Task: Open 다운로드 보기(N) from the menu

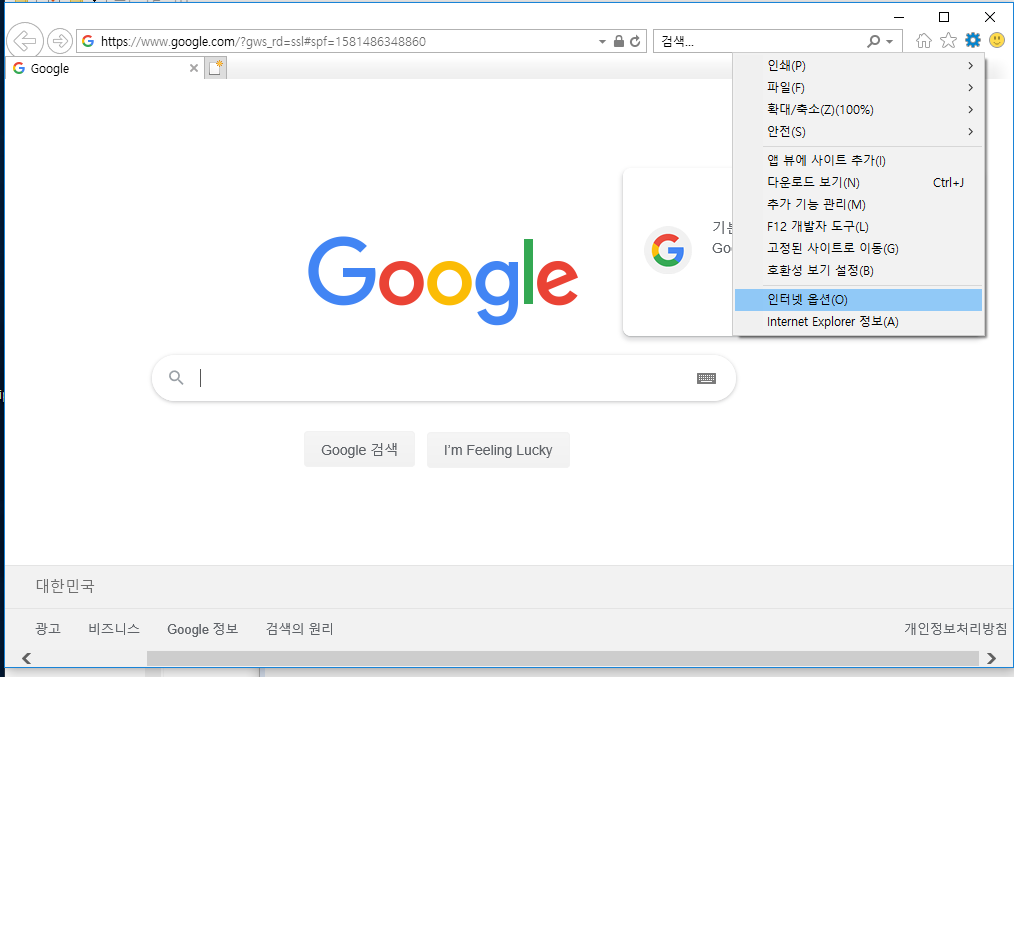Action: coord(858,182)
